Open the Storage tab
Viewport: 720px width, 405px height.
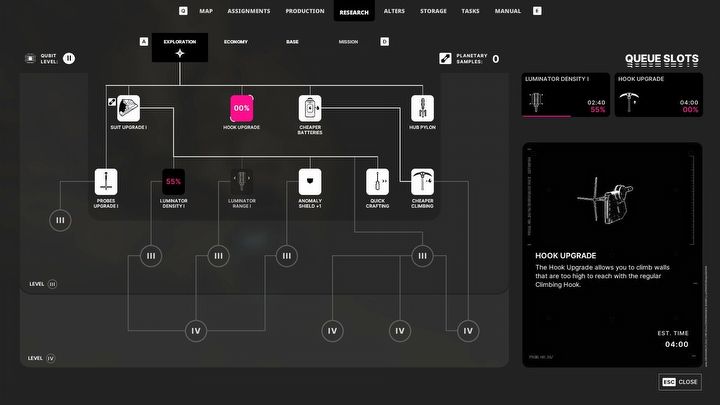tap(433, 11)
